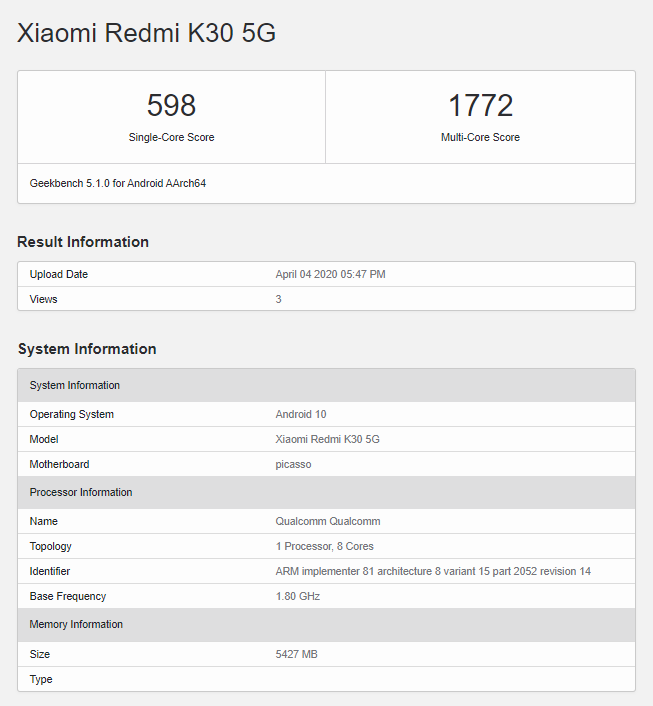653x706 pixels.
Task: Click the Base Frequency label
Action: [68, 596]
